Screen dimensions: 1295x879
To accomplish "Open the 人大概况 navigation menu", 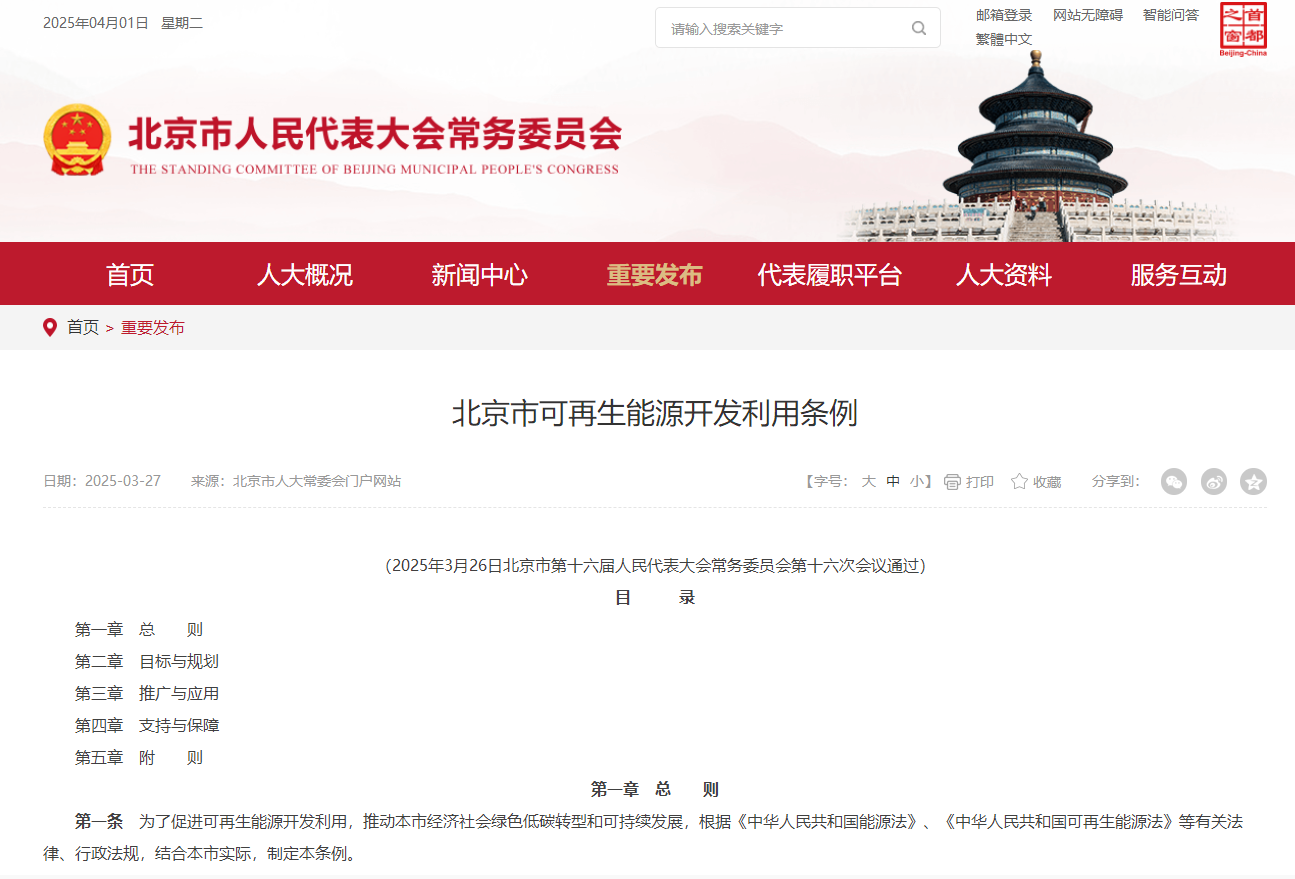I will (304, 275).
